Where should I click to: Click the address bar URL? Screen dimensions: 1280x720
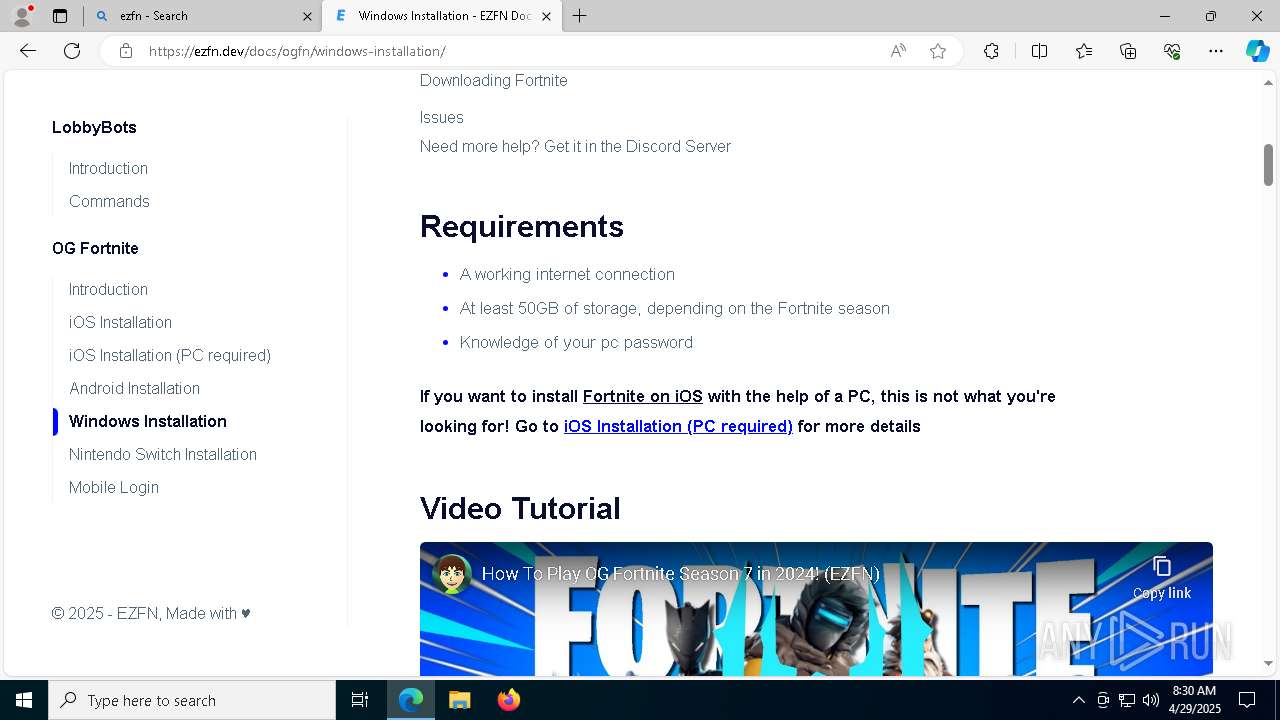tap(297, 51)
